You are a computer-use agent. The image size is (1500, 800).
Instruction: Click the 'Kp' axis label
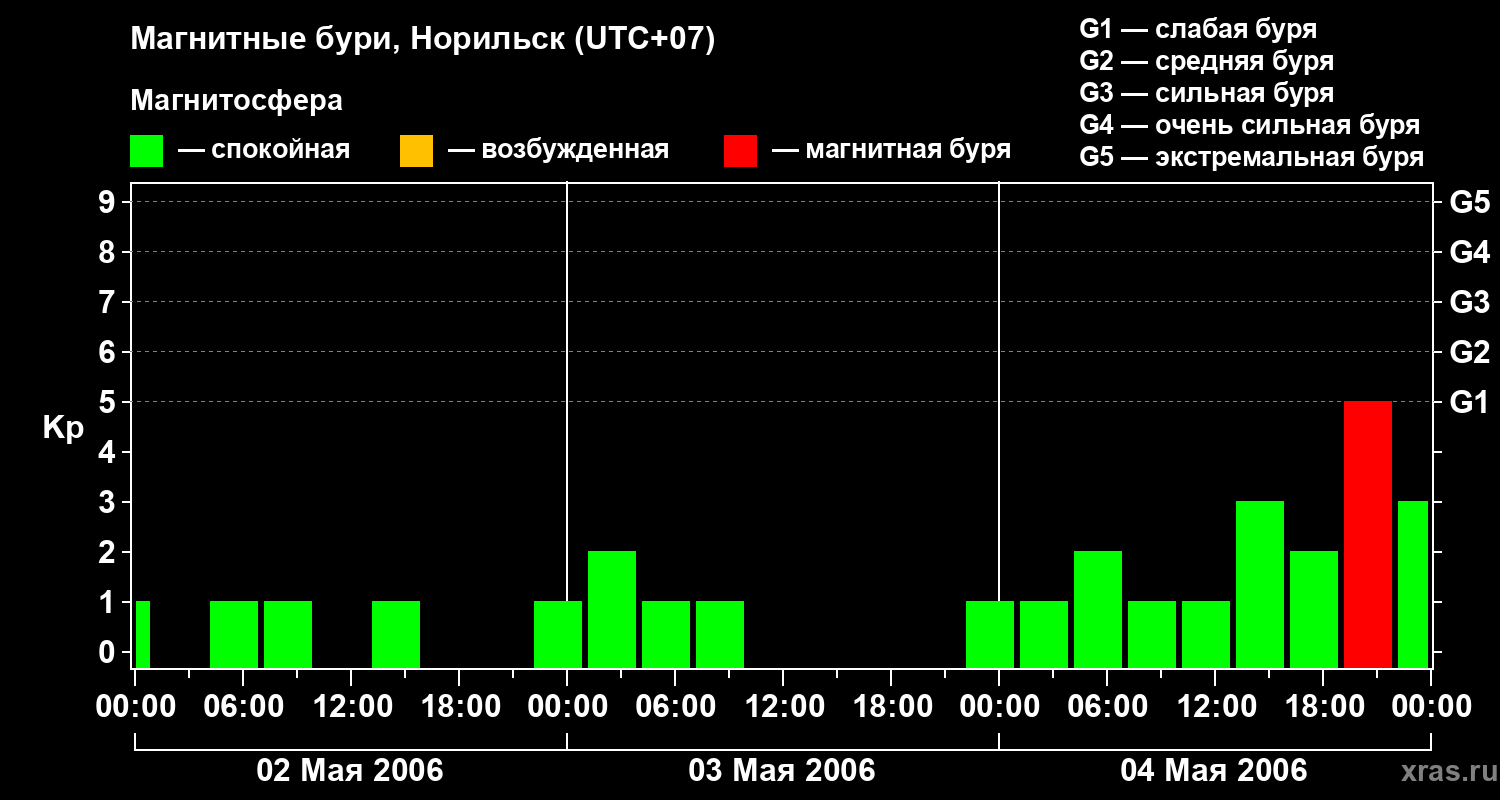pos(63,429)
